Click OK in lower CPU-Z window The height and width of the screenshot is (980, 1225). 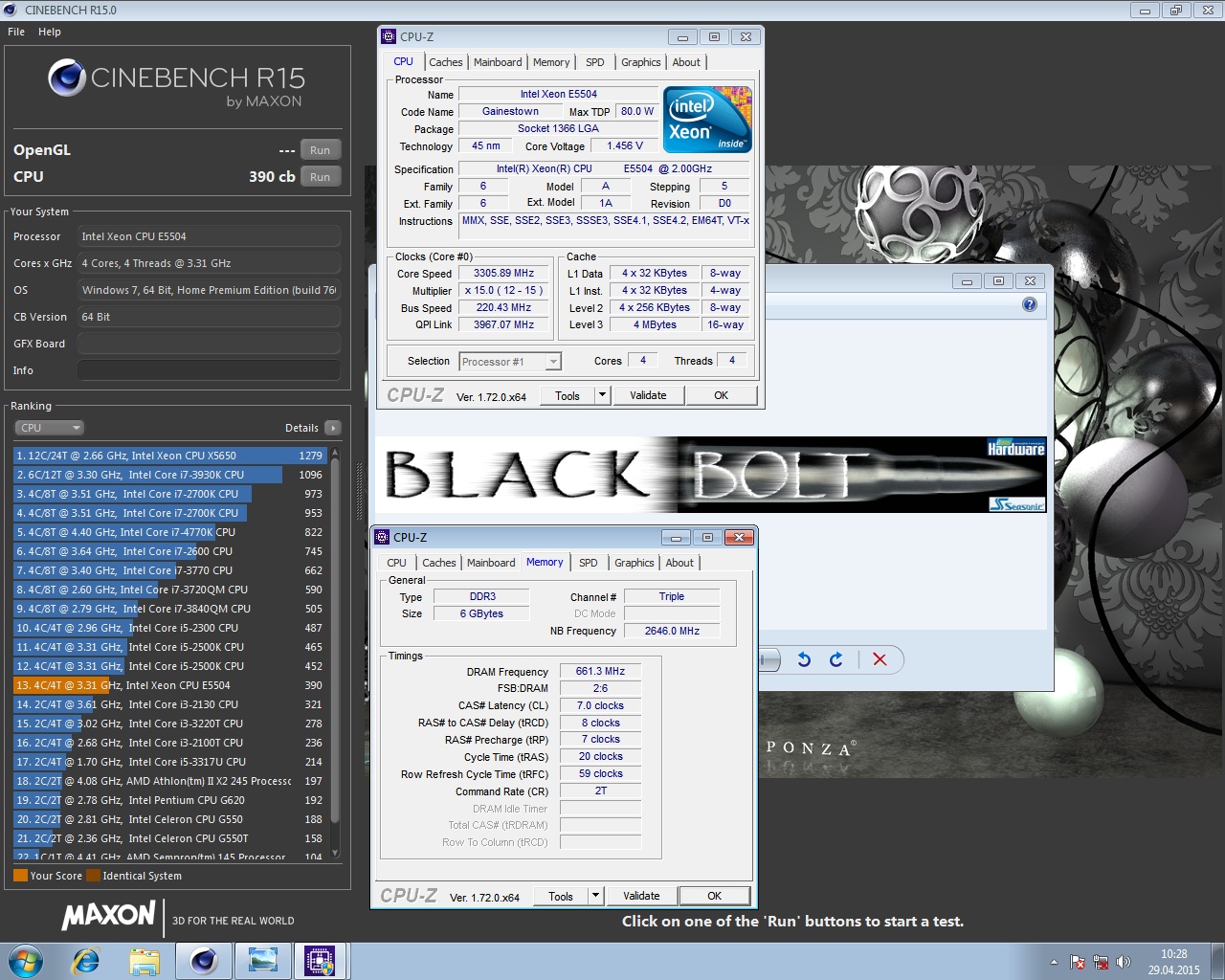[714, 896]
